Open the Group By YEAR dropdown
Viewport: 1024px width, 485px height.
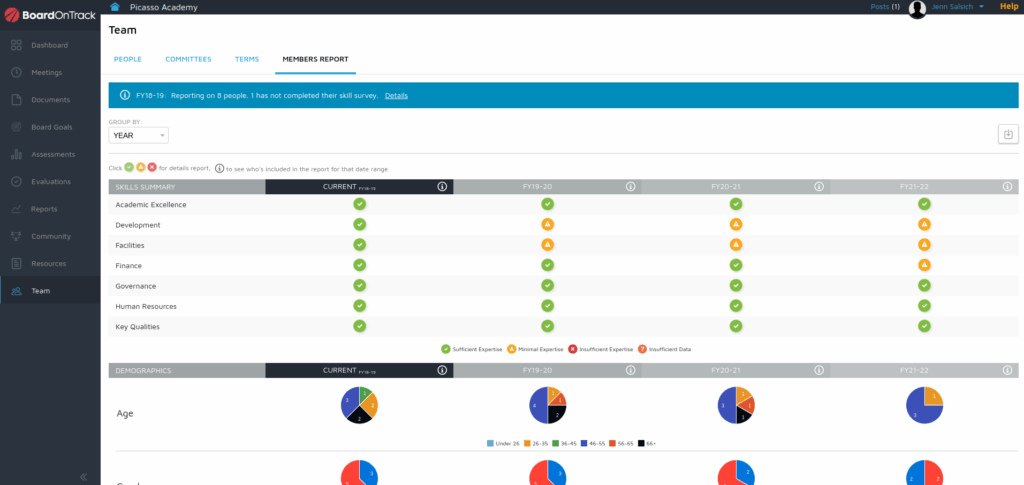[x=138, y=135]
